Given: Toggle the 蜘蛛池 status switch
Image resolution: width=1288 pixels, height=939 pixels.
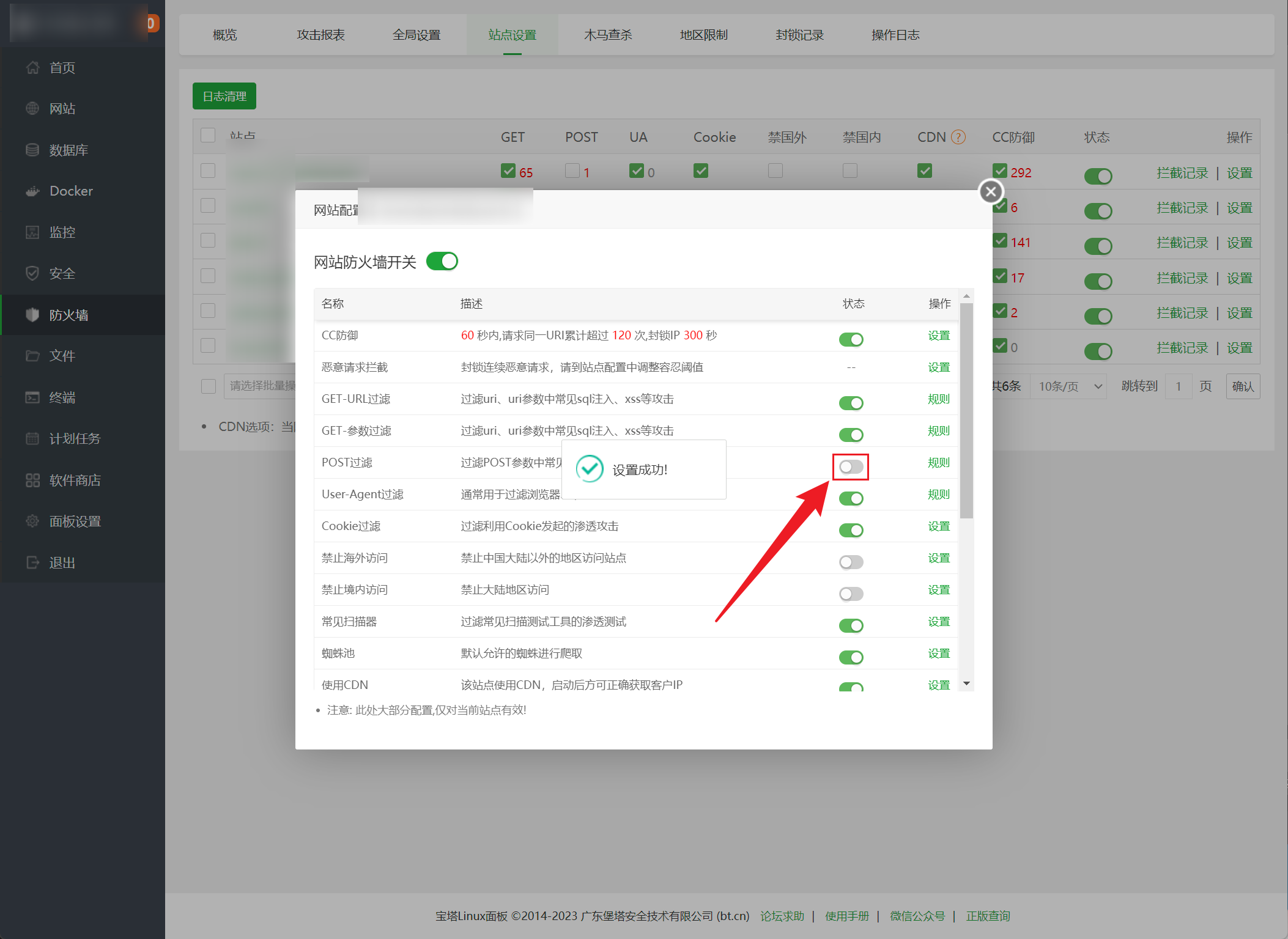Looking at the screenshot, I should click(851, 657).
